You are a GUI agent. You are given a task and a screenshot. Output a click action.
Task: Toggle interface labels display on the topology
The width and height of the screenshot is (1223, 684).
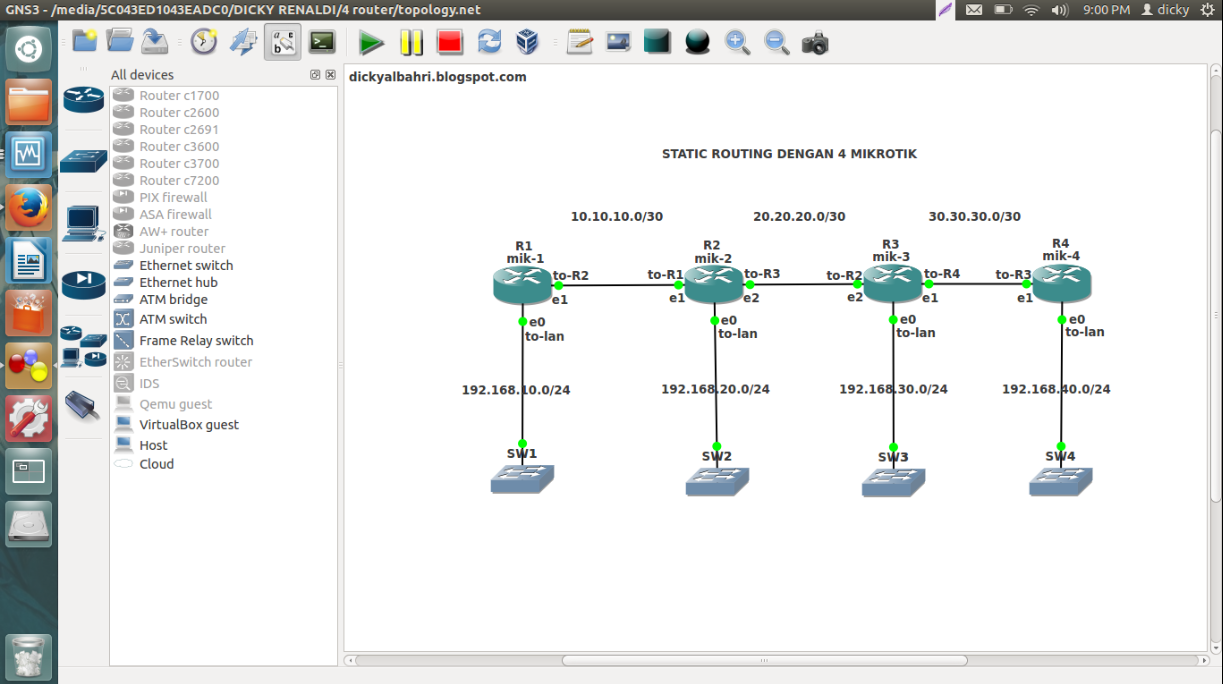(282, 42)
